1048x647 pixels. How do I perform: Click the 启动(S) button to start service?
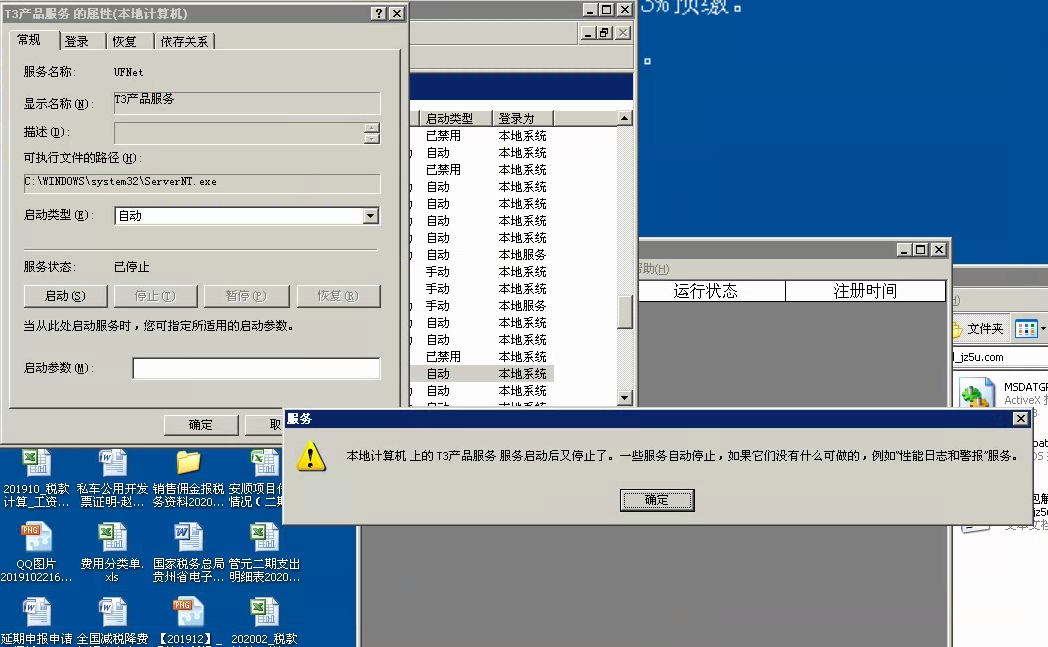tap(66, 296)
